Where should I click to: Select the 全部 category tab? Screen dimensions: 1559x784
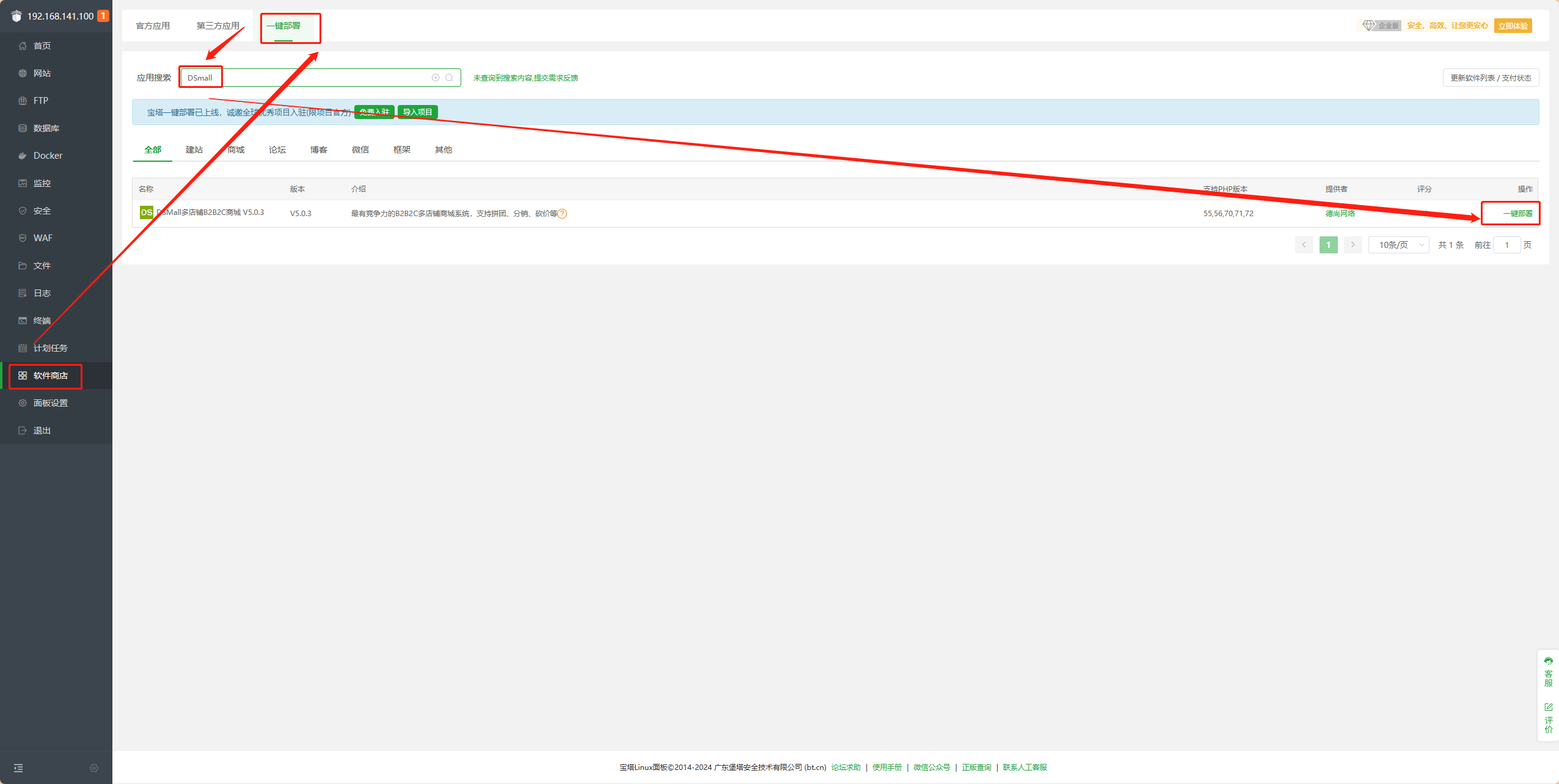click(x=153, y=150)
